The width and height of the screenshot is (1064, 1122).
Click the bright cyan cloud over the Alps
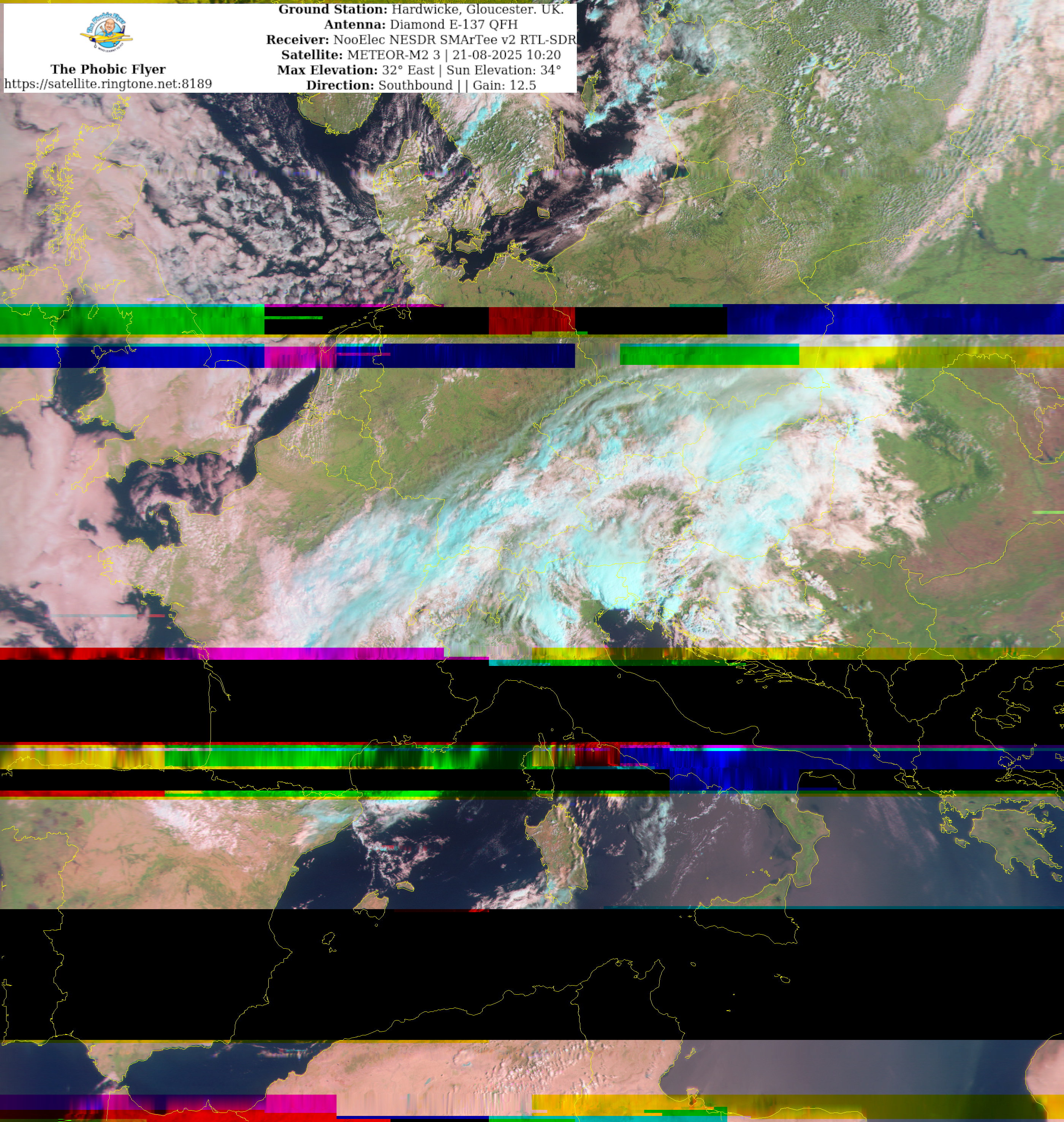tap(610, 584)
